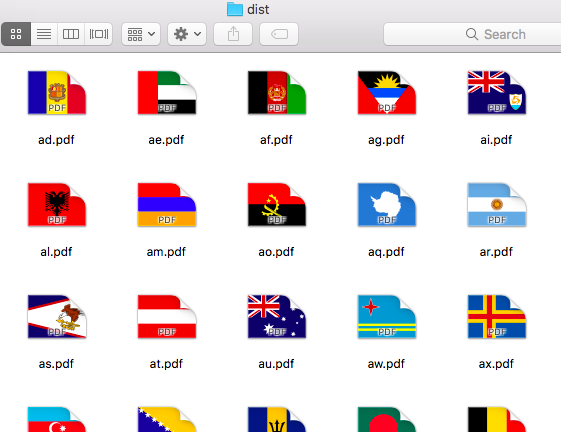This screenshot has height=432, width=561.
Task: Click the at.pdf file name
Action: [x=166, y=364]
